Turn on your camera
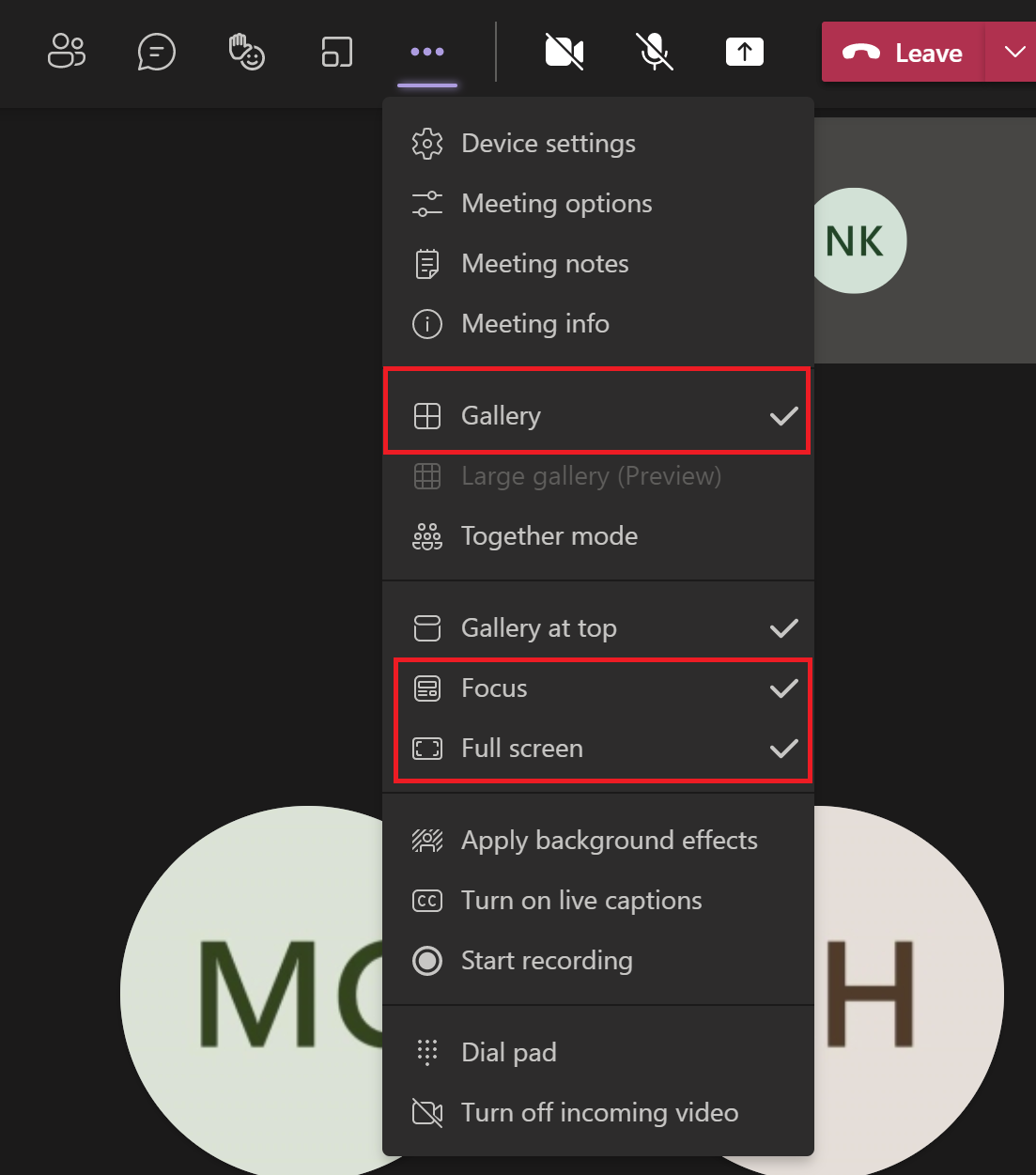 click(564, 53)
